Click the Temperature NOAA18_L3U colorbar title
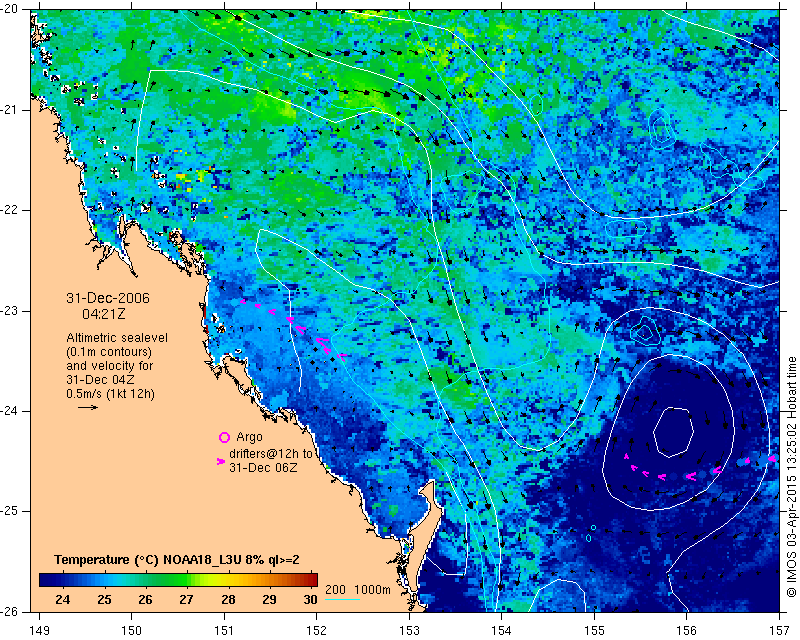This screenshot has height=640, width=800. pyautogui.click(x=177, y=560)
